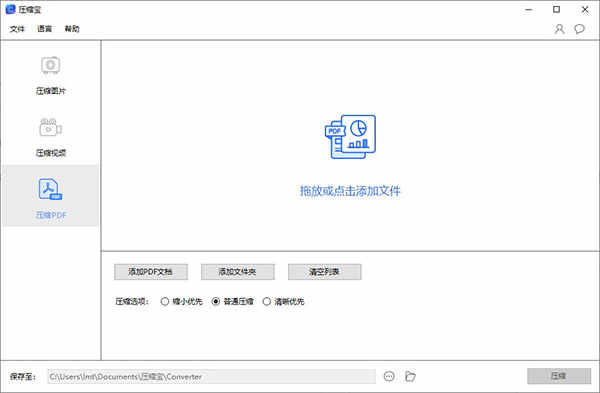Screen dimensions: 600x393
Task: Select the 缩小优先 radio option
Action: coord(165,302)
